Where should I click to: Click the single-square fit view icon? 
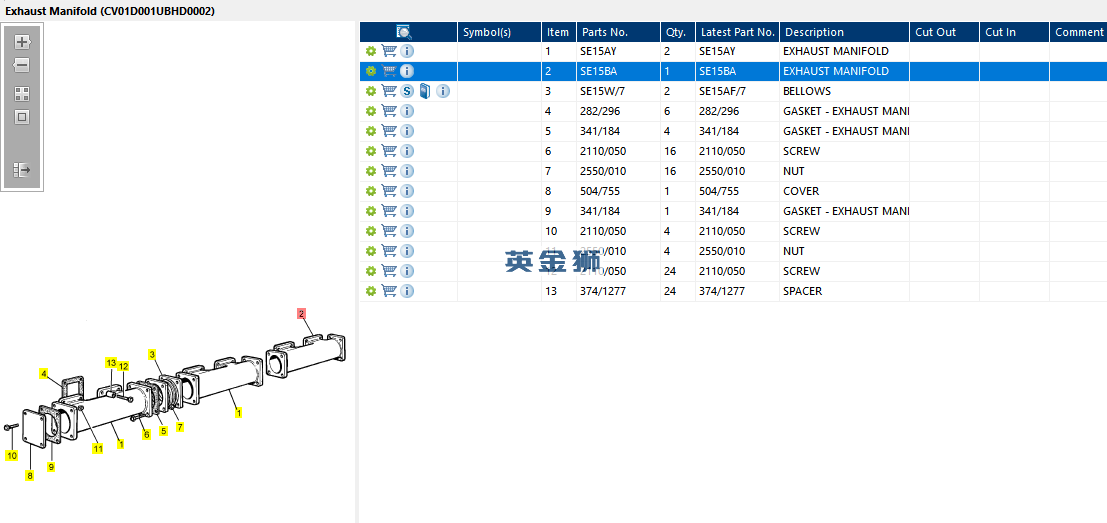point(22,117)
